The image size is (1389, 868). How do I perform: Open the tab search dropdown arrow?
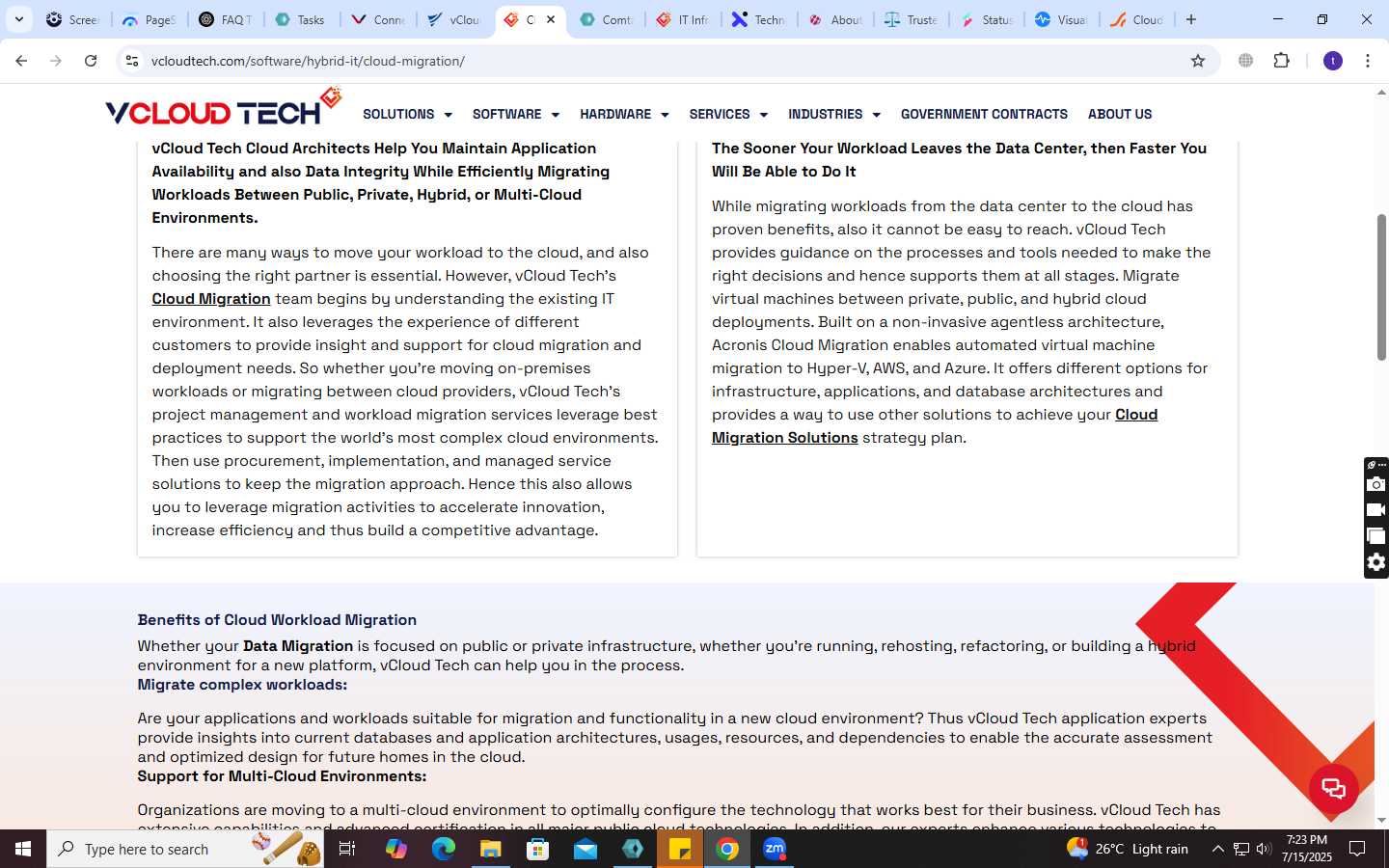point(19,19)
